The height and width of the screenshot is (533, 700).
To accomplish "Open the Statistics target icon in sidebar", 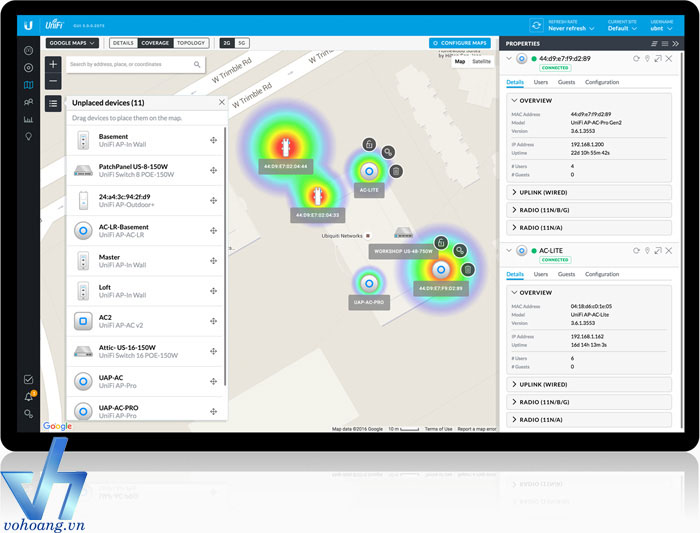I will pyautogui.click(x=29, y=67).
